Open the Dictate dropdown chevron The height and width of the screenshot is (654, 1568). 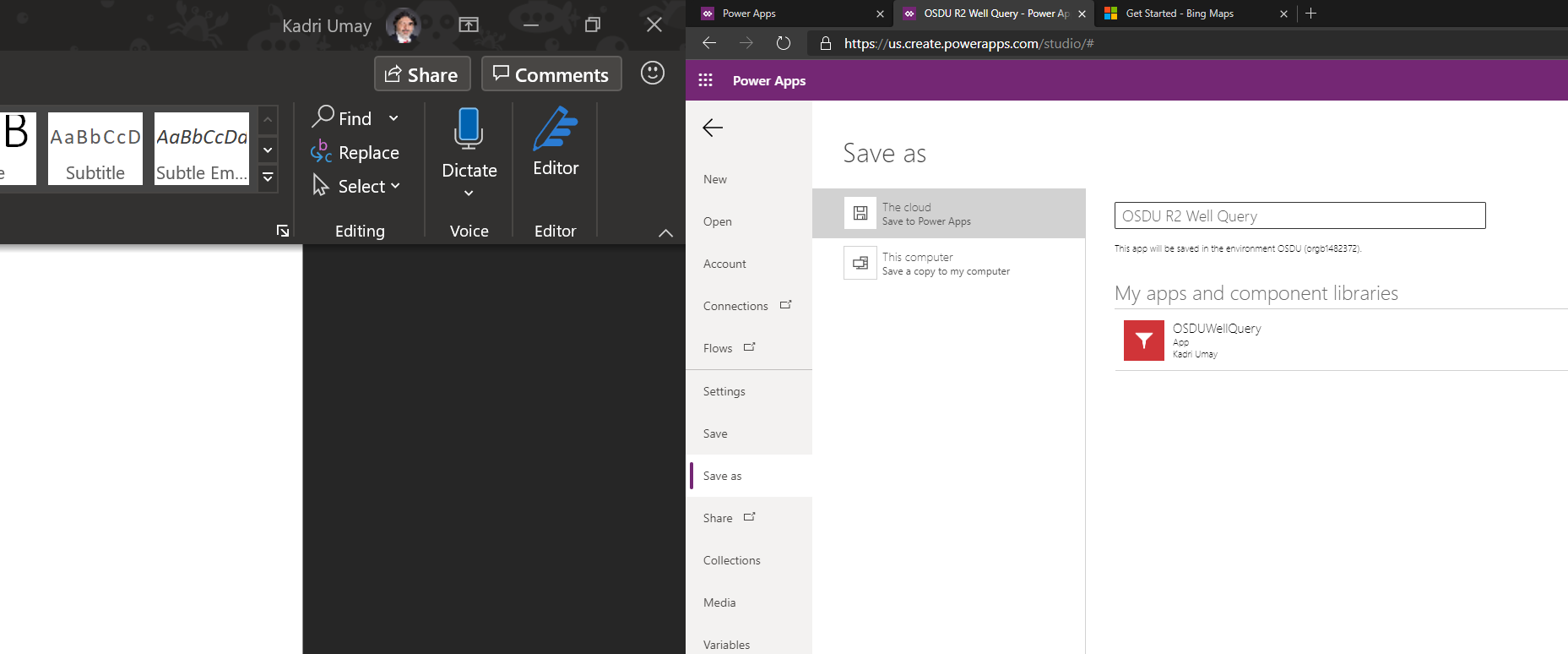click(469, 193)
